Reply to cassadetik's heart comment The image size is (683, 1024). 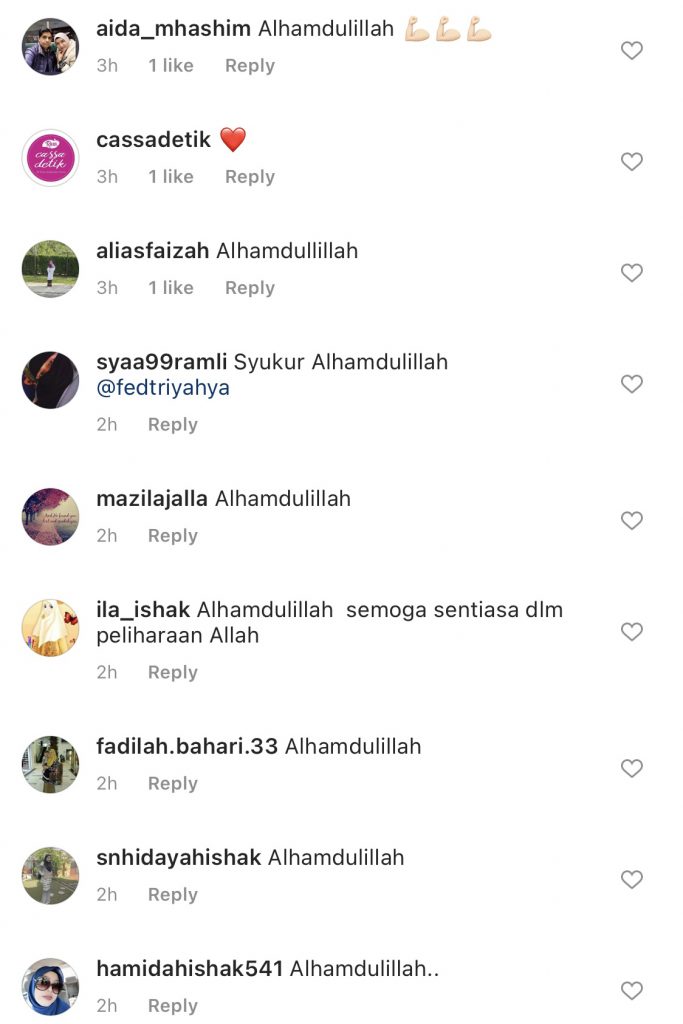click(249, 177)
